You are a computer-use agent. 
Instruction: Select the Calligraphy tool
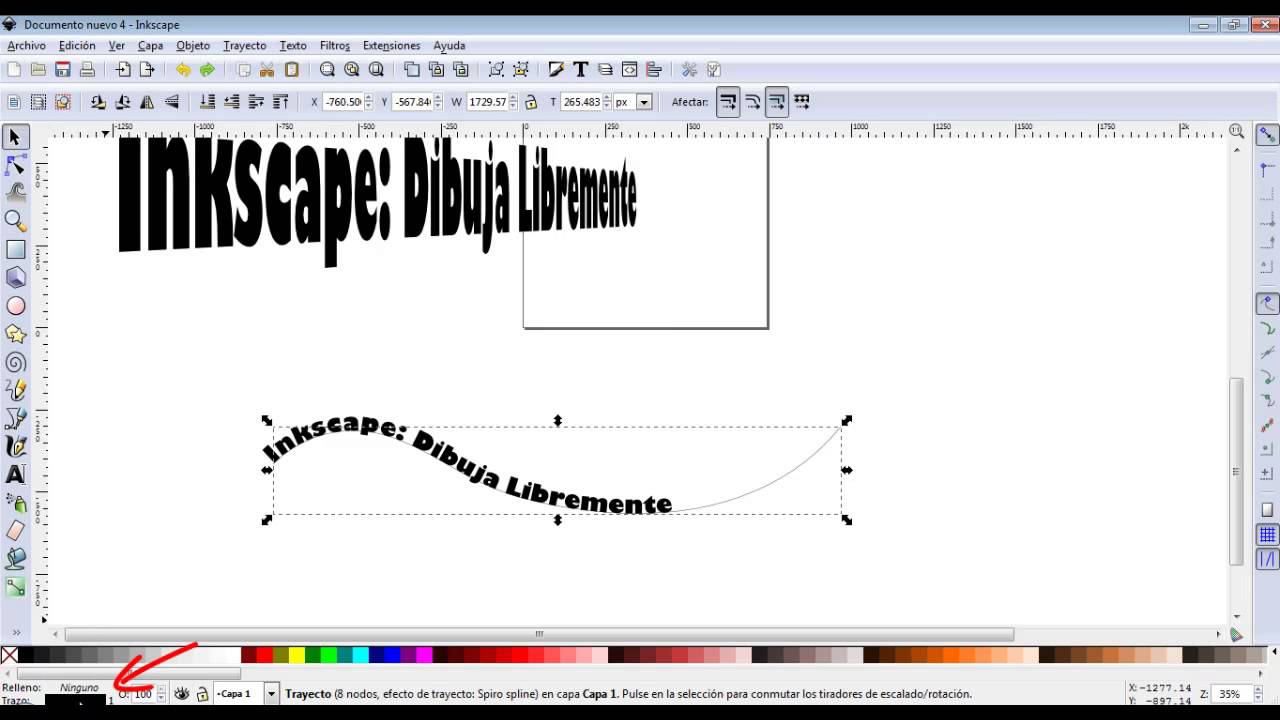[15, 446]
